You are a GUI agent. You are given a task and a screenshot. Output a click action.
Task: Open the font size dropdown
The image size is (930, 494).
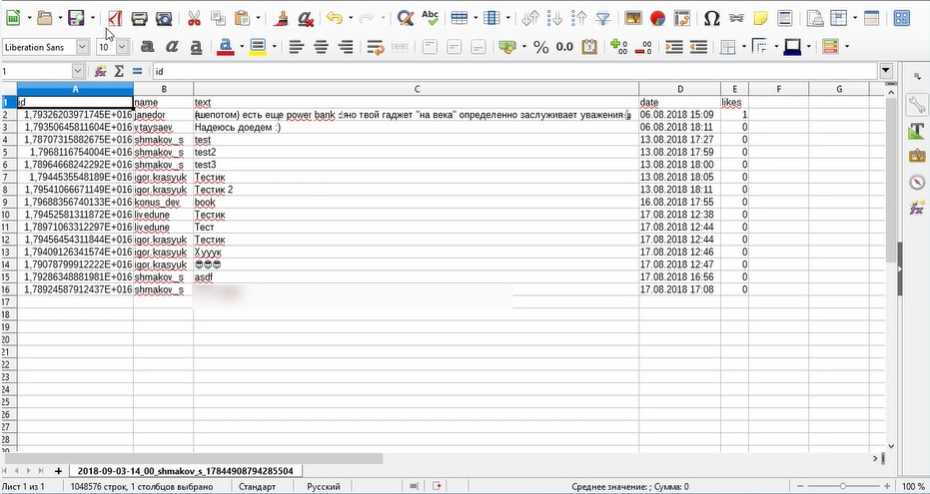click(123, 47)
